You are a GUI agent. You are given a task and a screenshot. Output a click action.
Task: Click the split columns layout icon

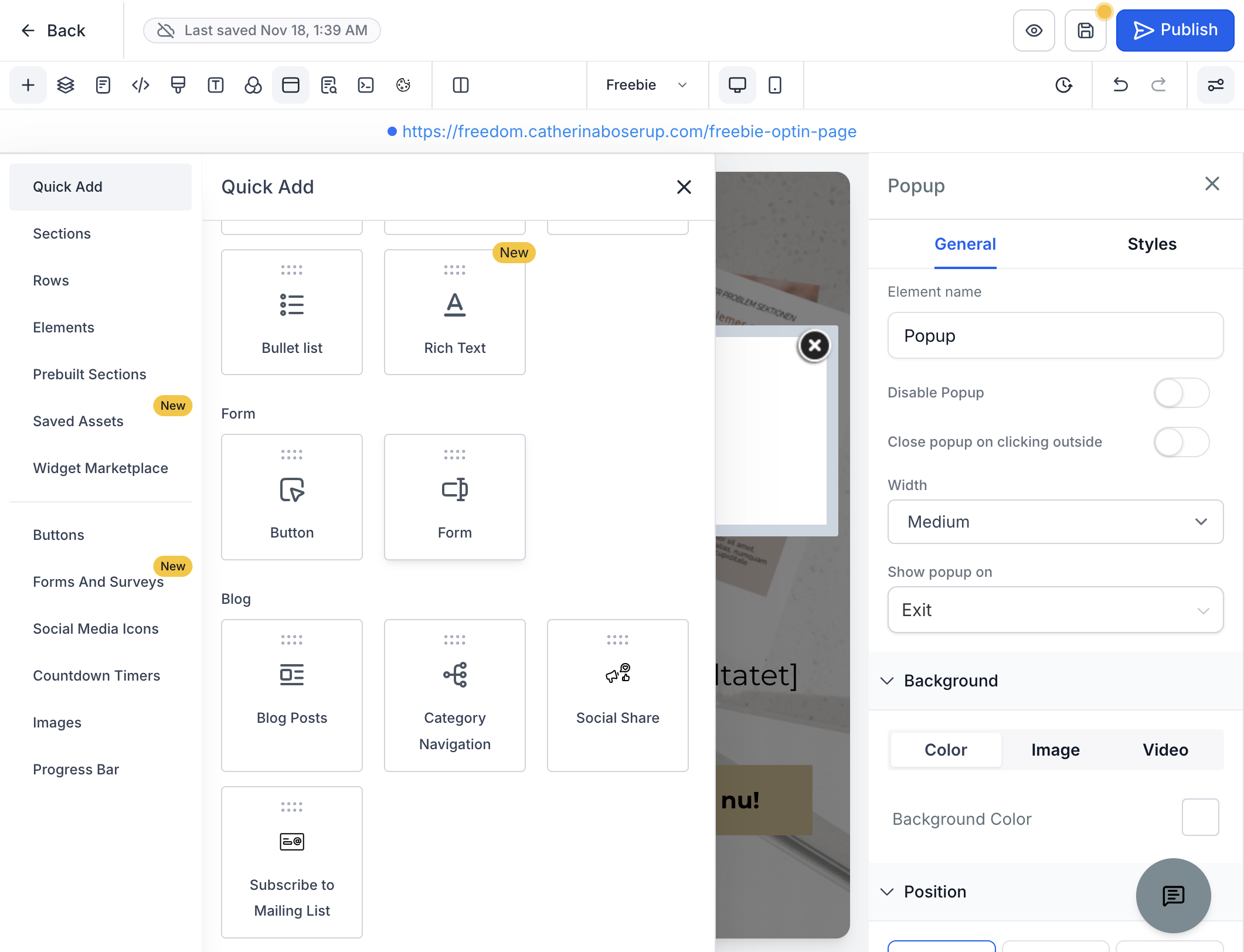(461, 85)
